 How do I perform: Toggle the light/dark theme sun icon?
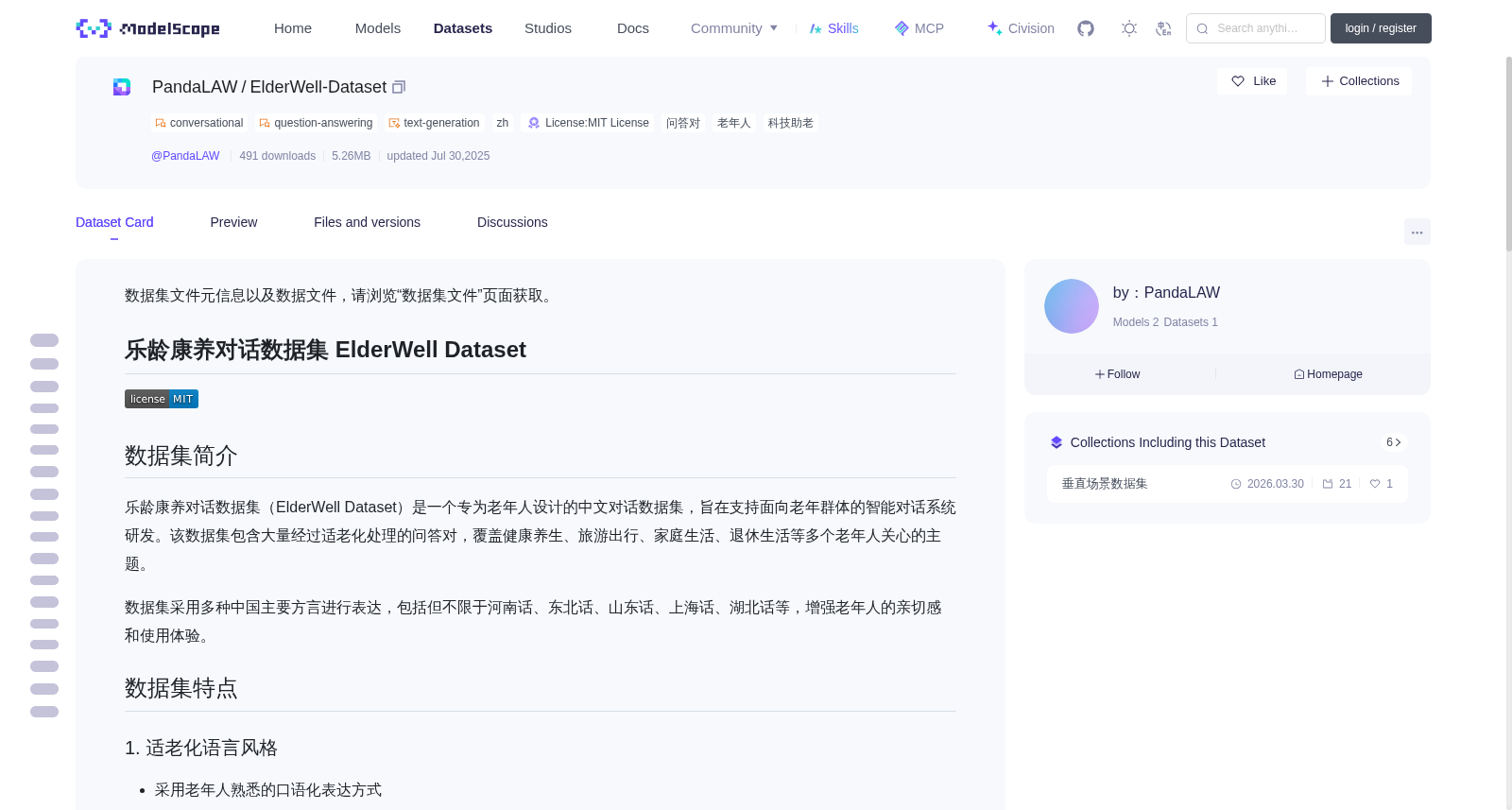coord(1129,28)
